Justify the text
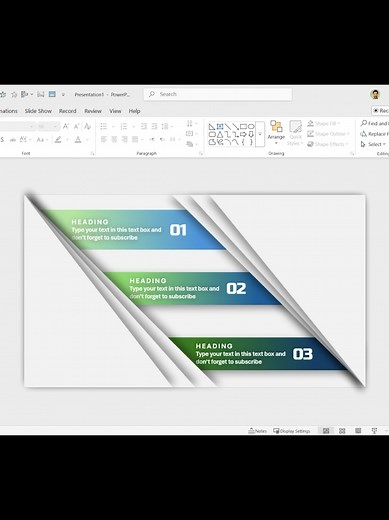 coord(135,139)
